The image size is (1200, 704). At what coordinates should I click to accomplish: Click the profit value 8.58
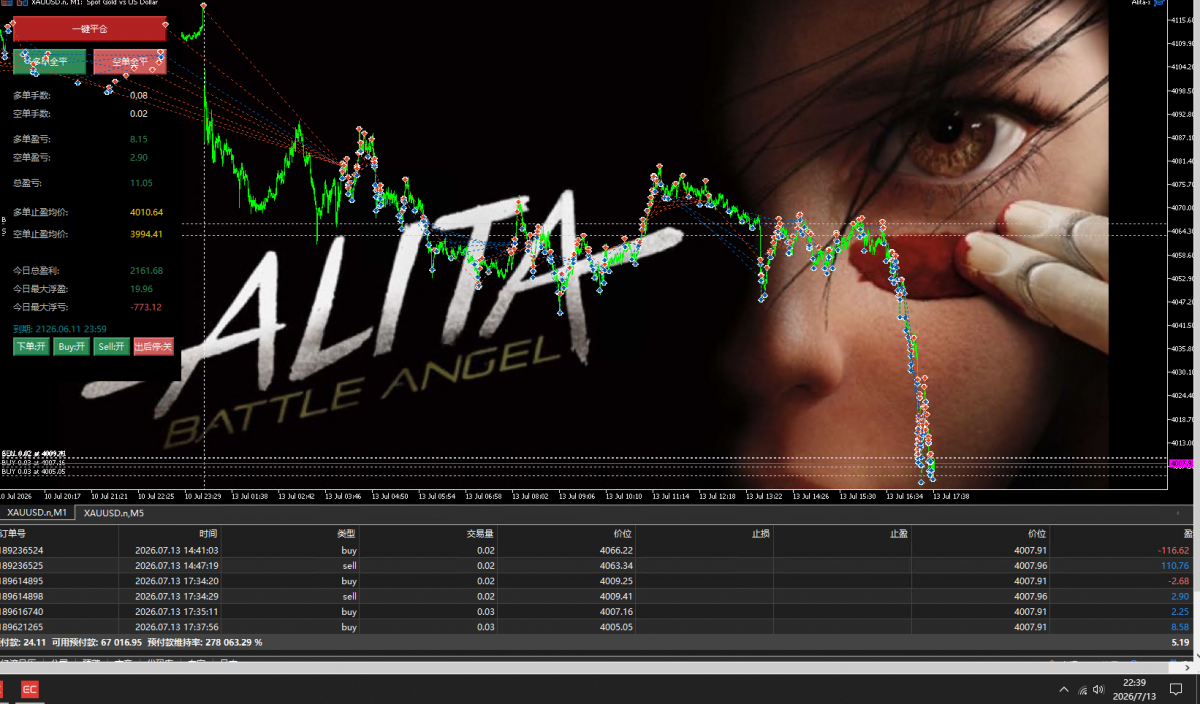(x=1182, y=628)
